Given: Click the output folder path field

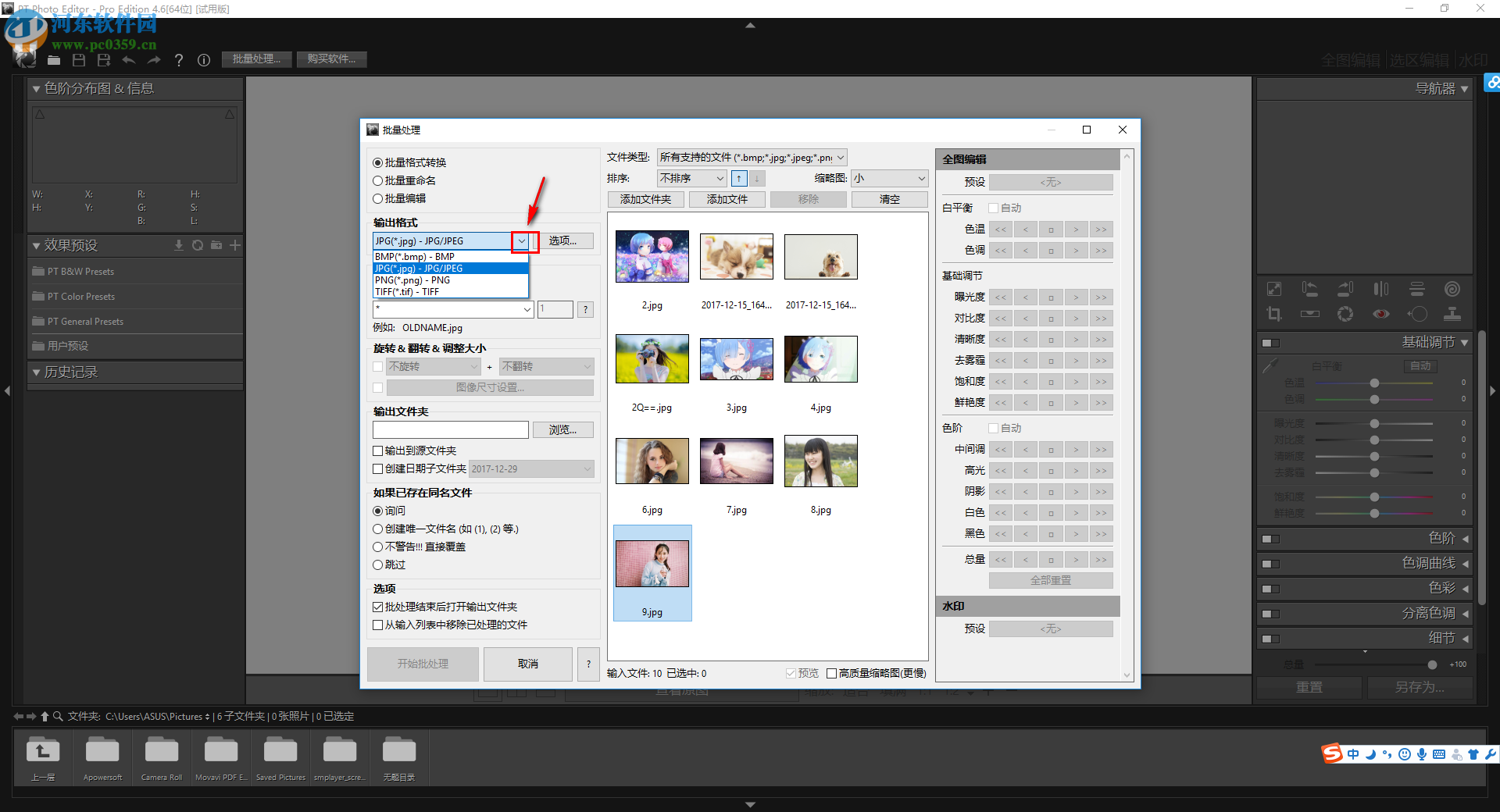Looking at the screenshot, I should tap(451, 429).
